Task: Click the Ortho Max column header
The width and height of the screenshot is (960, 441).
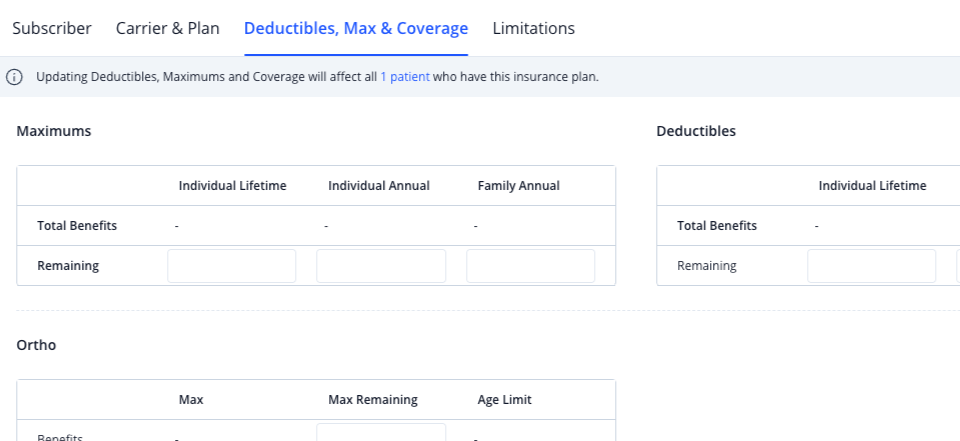Action: [191, 400]
